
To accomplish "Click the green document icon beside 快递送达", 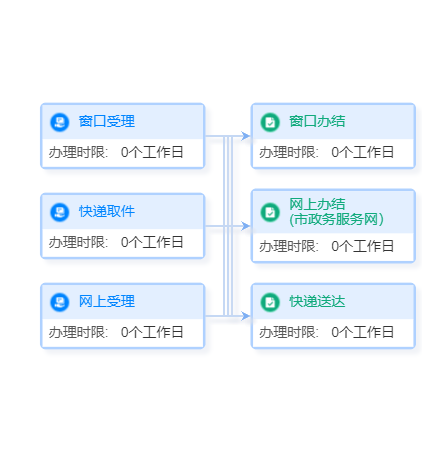I will [270, 302].
